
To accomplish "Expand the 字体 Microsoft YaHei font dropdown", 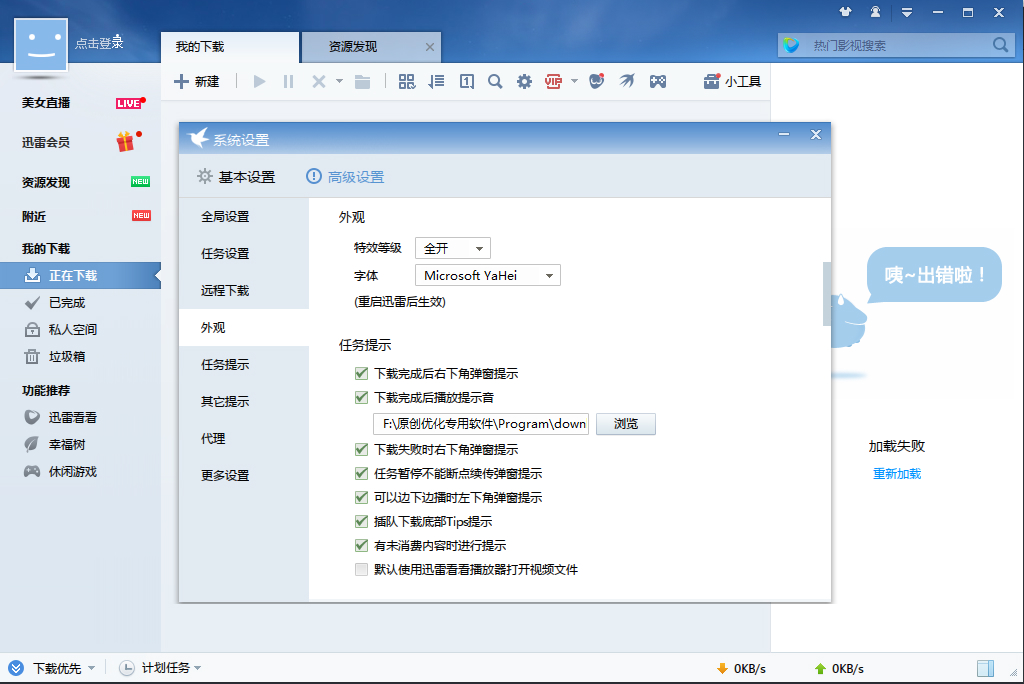I will pos(488,275).
